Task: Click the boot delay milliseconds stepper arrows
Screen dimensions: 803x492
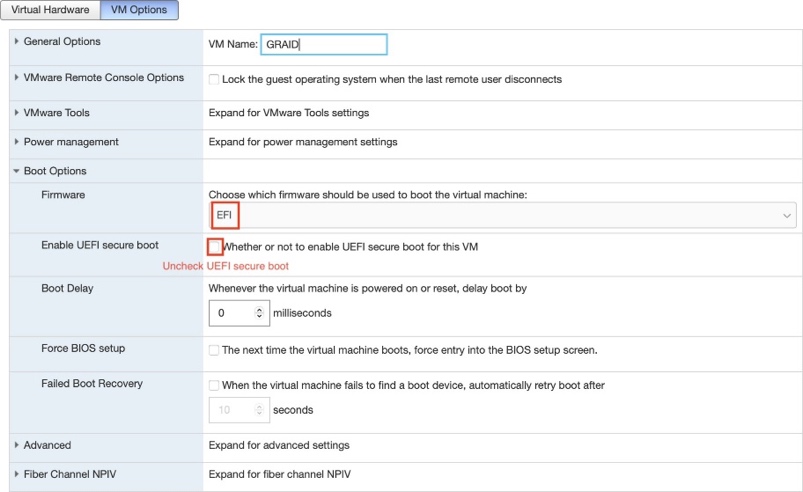Action: click(x=260, y=313)
